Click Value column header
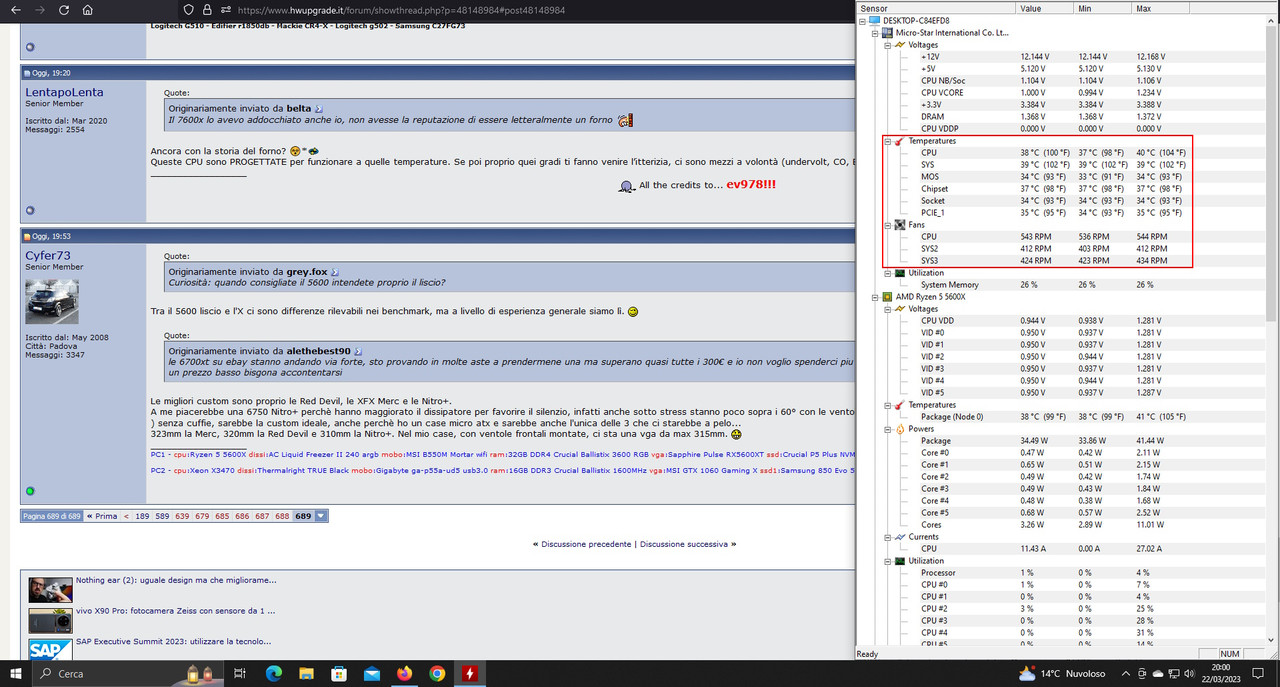 (1044, 8)
